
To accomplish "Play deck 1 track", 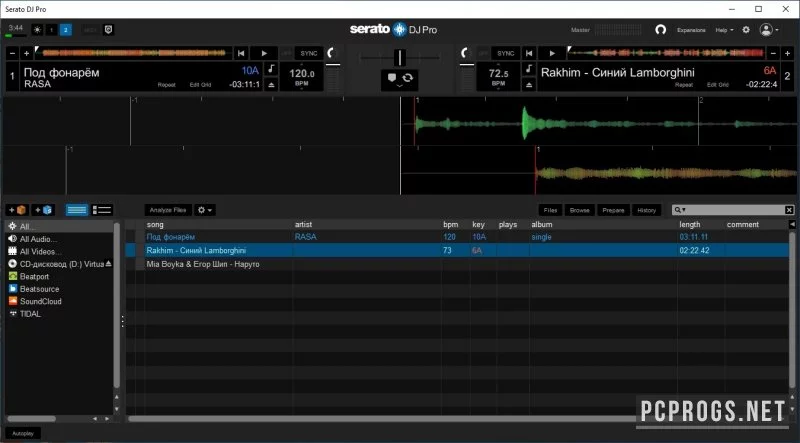I will tap(264, 53).
